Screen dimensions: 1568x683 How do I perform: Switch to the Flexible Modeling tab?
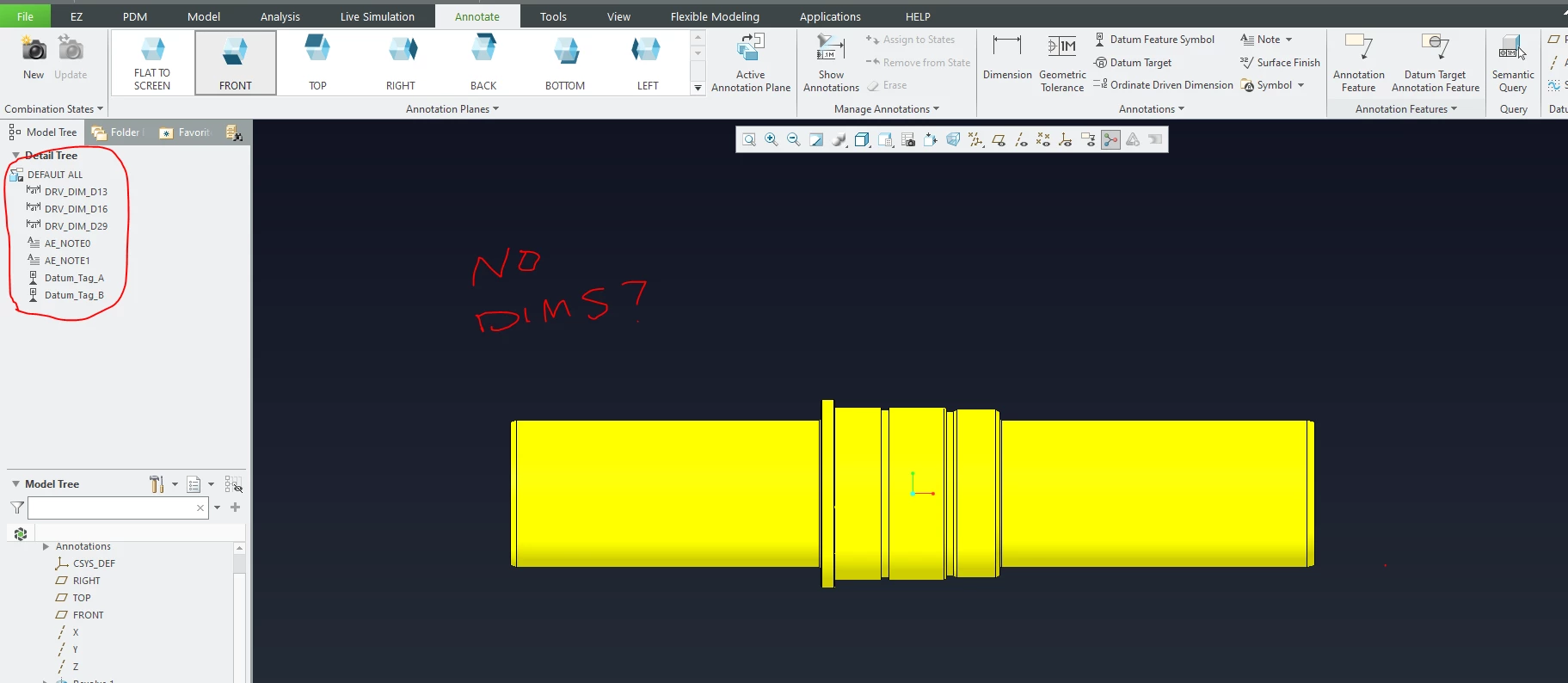click(715, 16)
